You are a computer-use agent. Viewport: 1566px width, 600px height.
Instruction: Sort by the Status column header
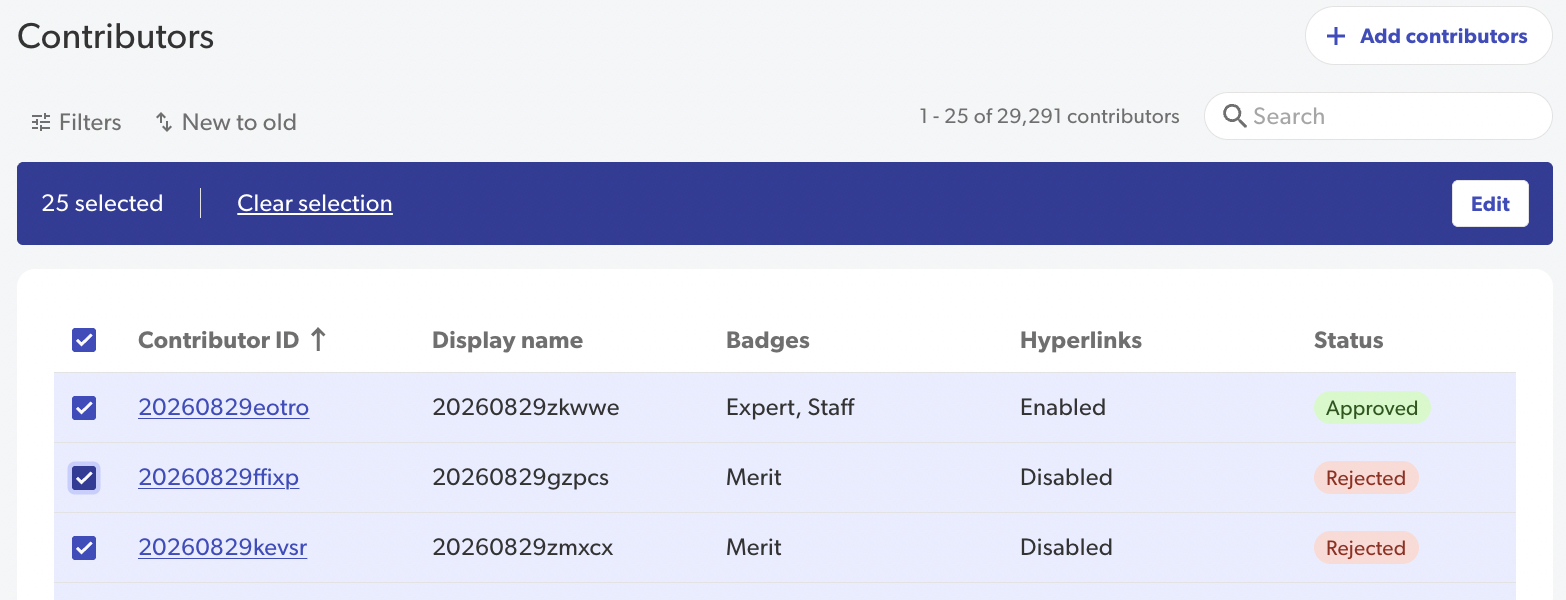(1348, 340)
